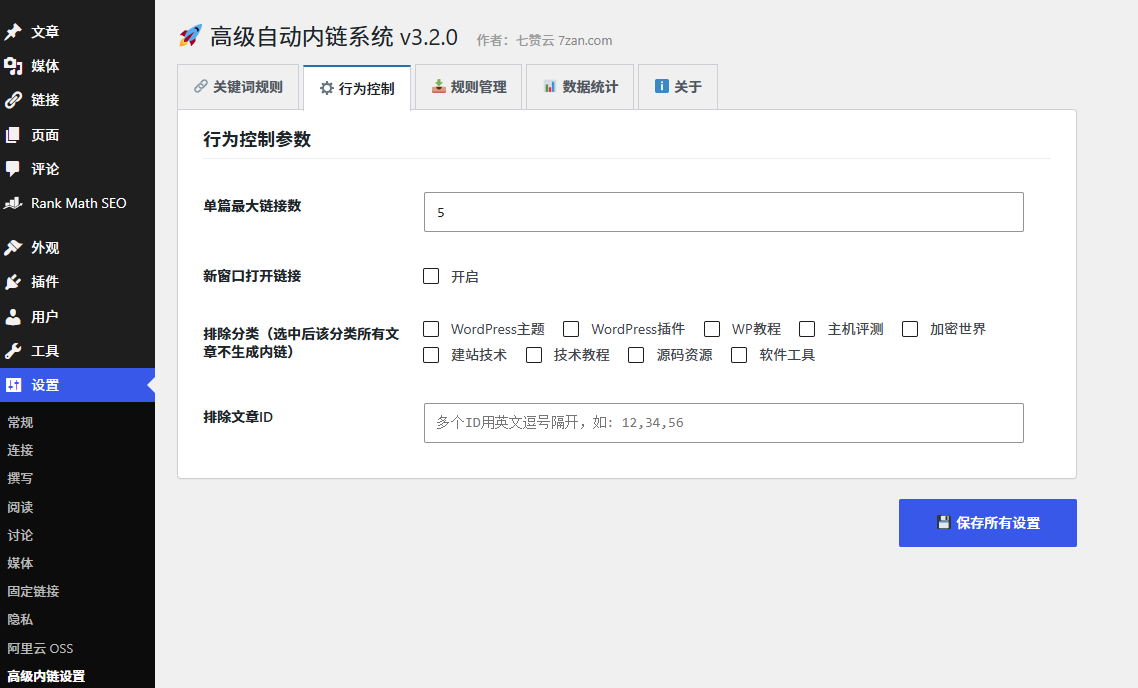1138x688 pixels.
Task: Click the pages icon beside 页面
Action: (13, 135)
